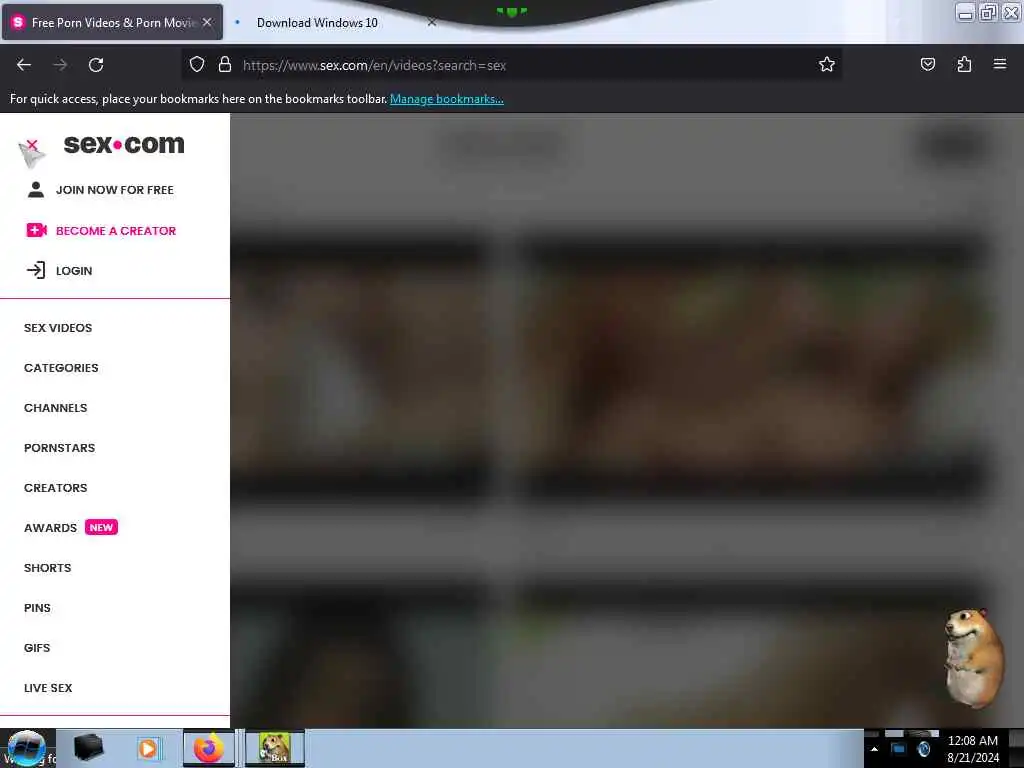Screen dimensions: 1024x768
Task: Click the hamster desktop mascot
Action: tap(974, 658)
